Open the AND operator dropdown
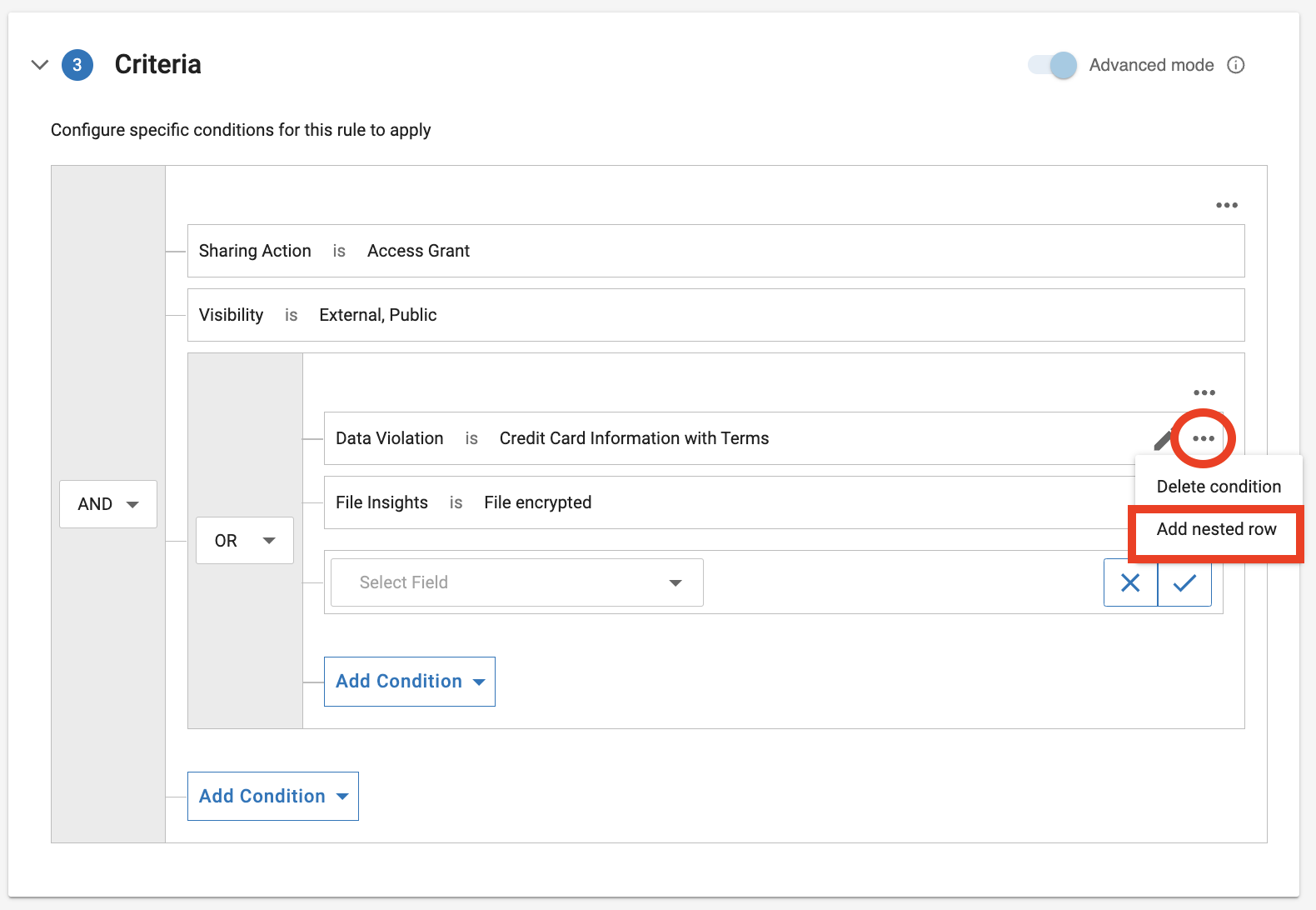This screenshot has width=1316, height=910. pos(108,504)
